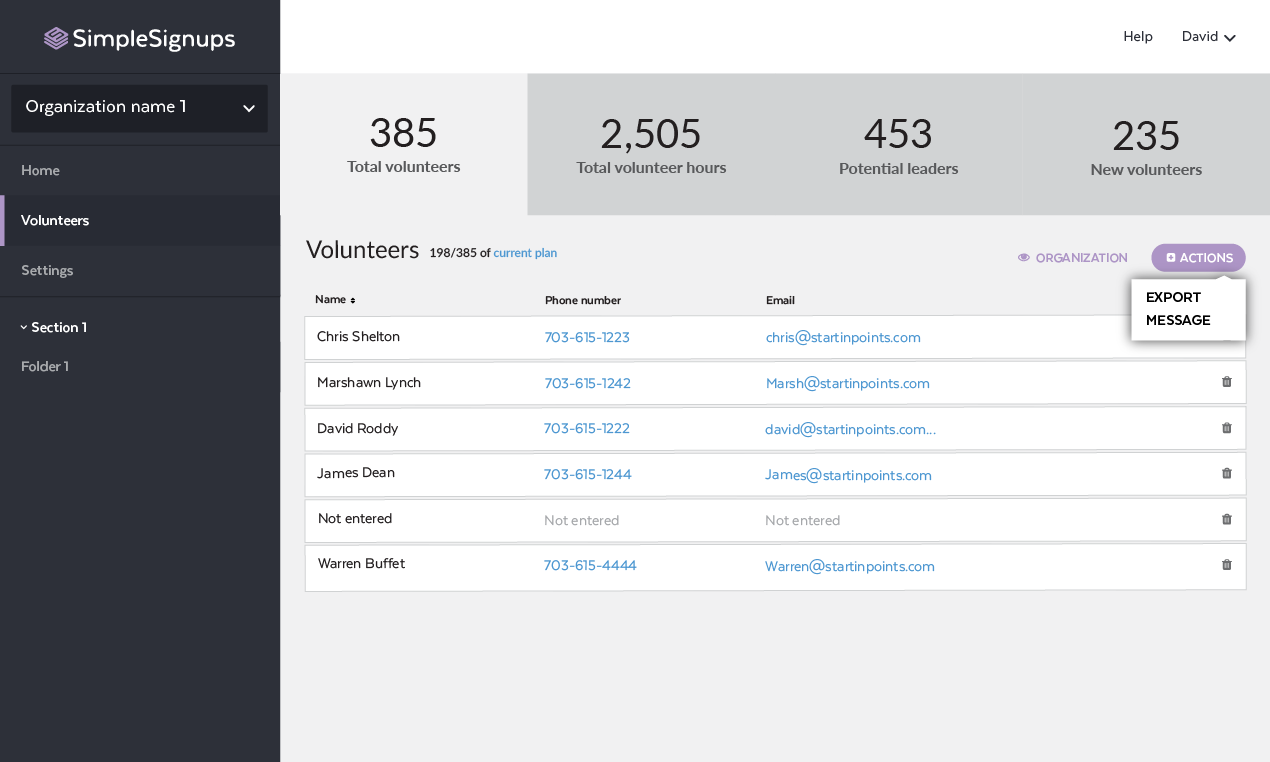
Task: Open the Actions dropdown button
Action: tap(1198, 258)
